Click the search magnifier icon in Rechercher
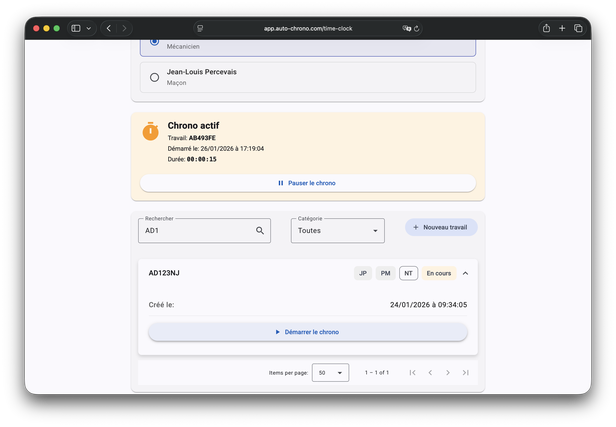Image resolution: width=616 pixels, height=427 pixels. 260,231
